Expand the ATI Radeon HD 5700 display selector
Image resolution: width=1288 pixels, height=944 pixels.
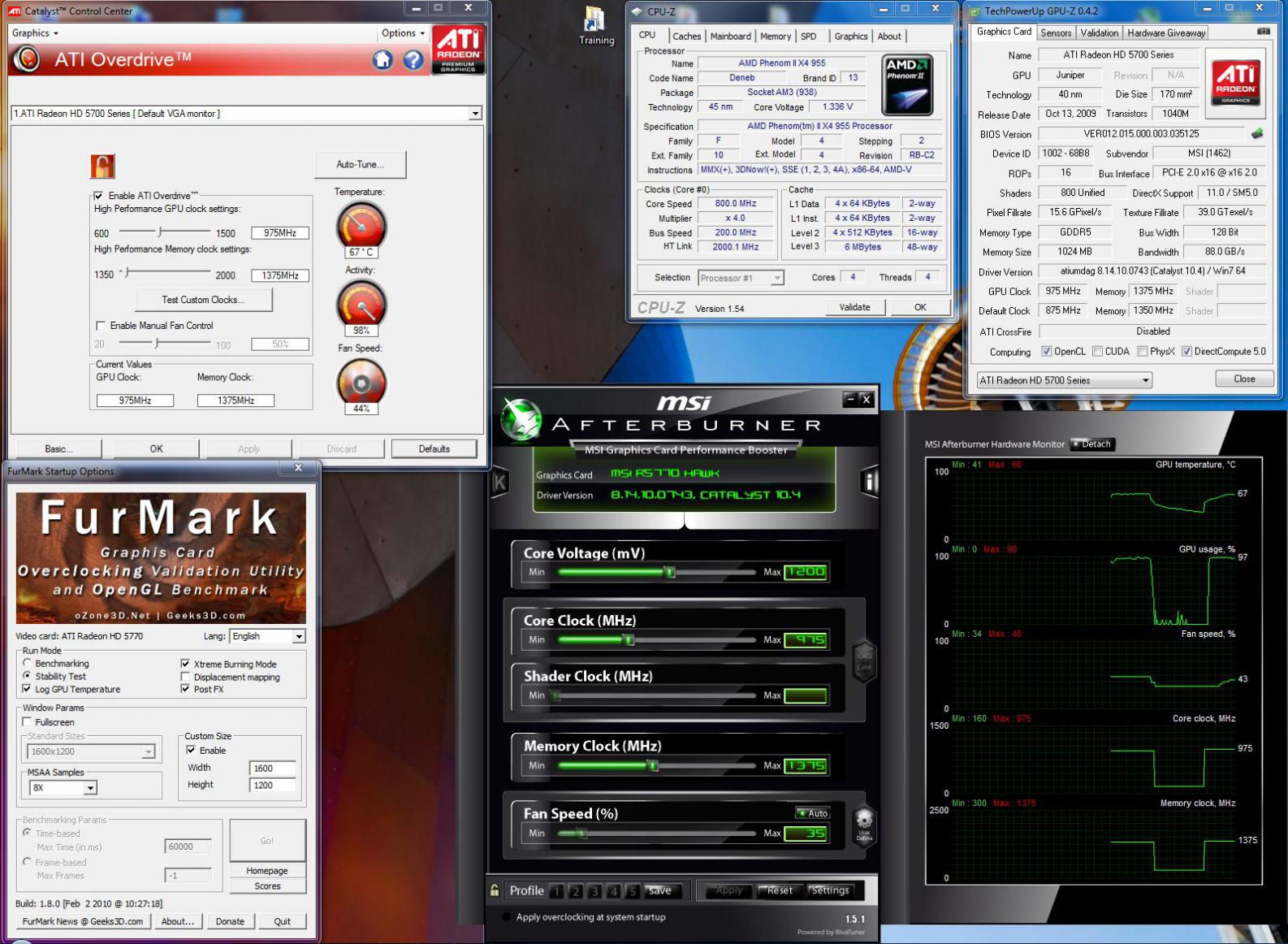coord(475,114)
